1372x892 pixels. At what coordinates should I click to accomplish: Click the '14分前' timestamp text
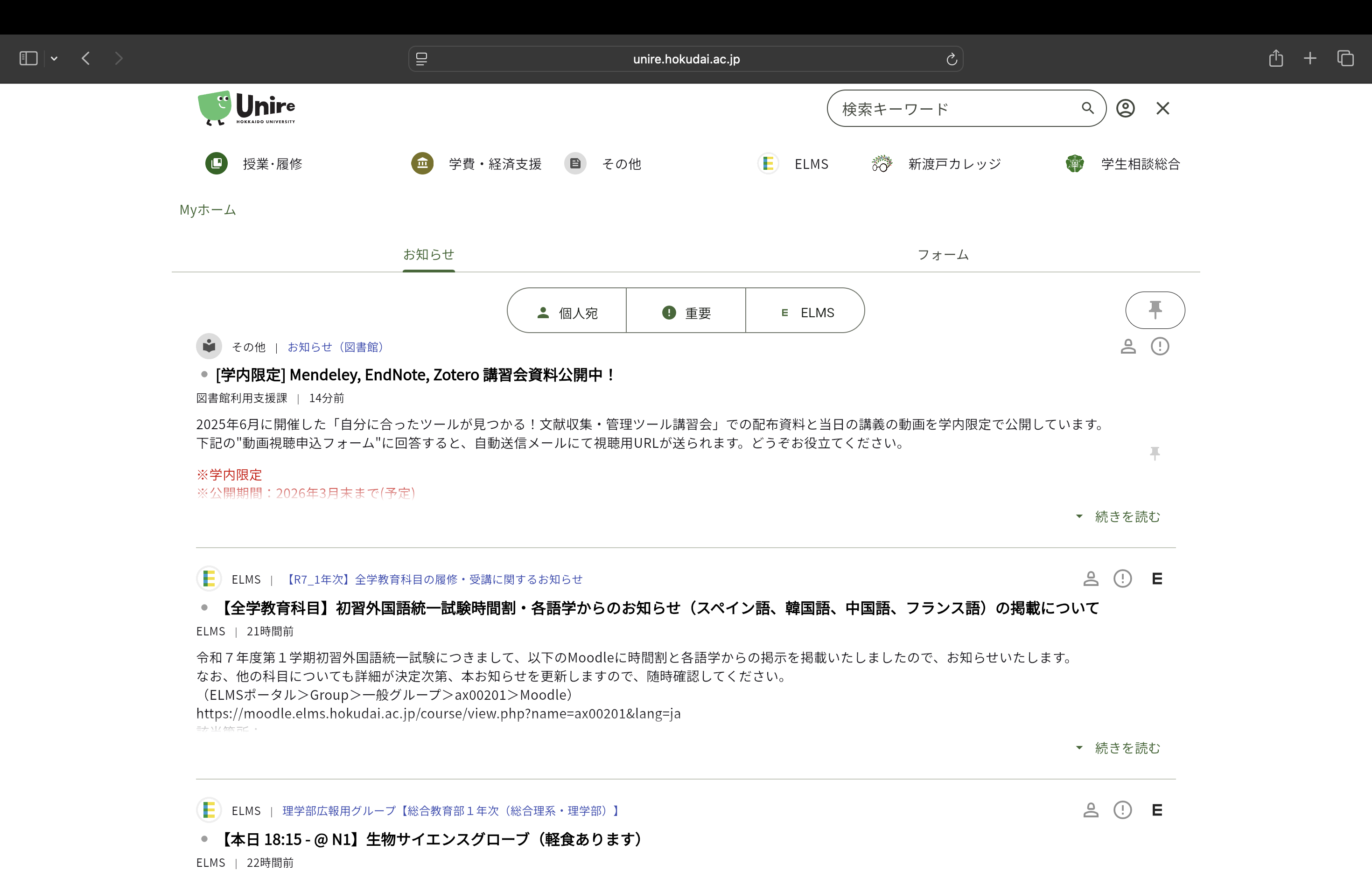tap(326, 398)
